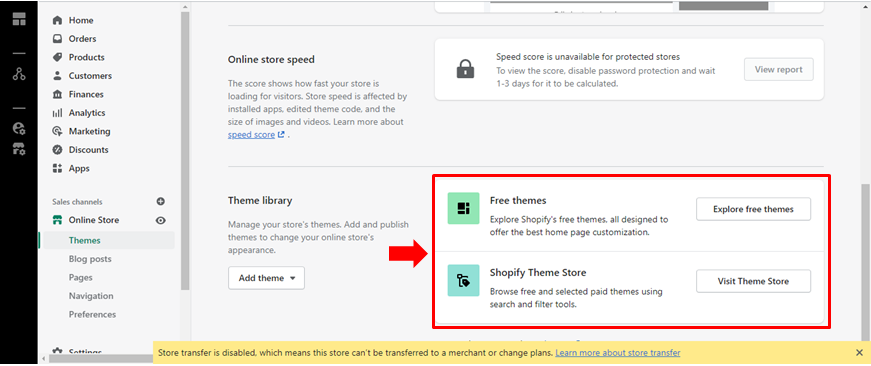This screenshot has height=366, width=871.
Task: Click the Shopify Theme Store title
Action: coord(538,273)
